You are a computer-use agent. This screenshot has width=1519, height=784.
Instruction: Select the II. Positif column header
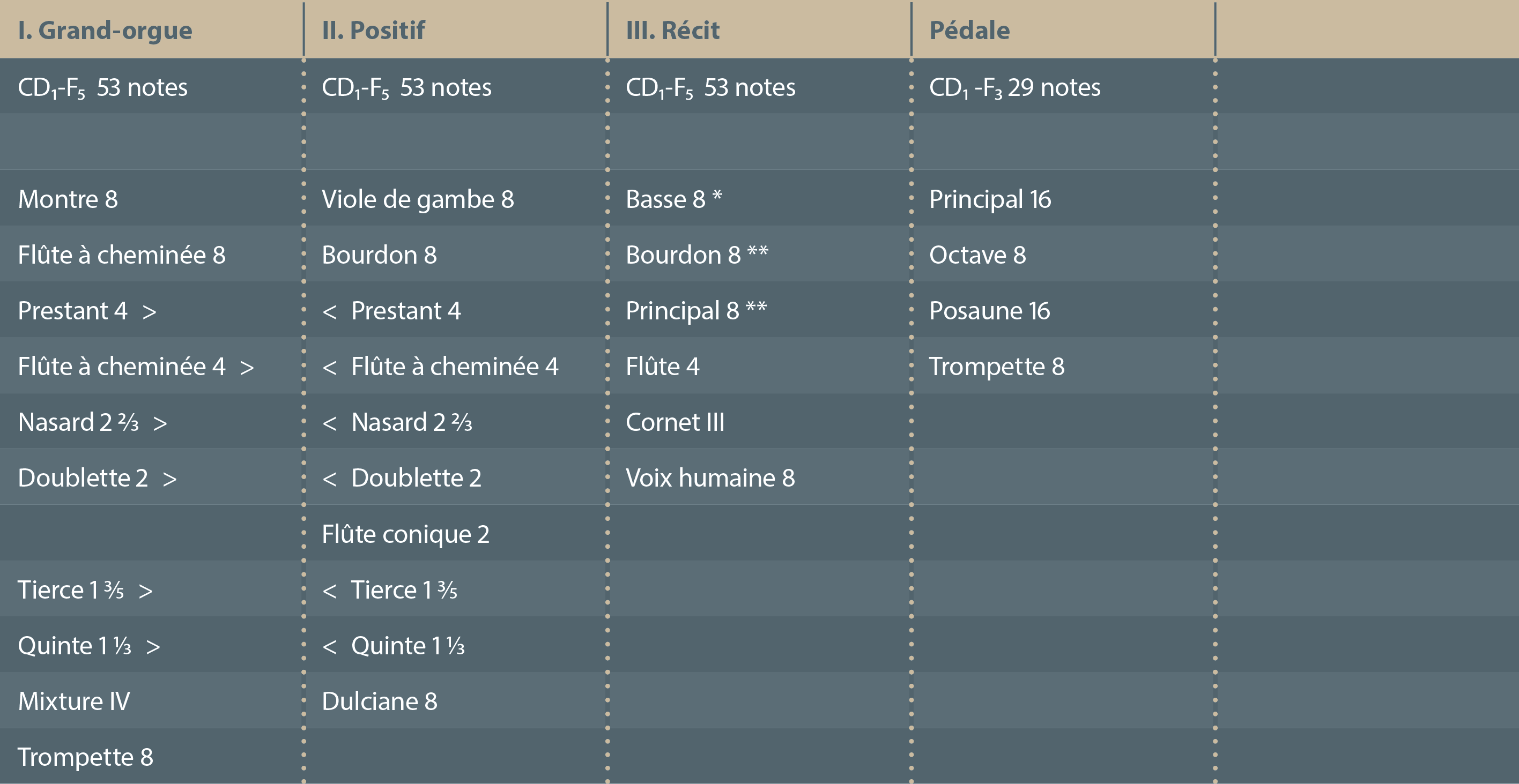pyautogui.click(x=373, y=30)
